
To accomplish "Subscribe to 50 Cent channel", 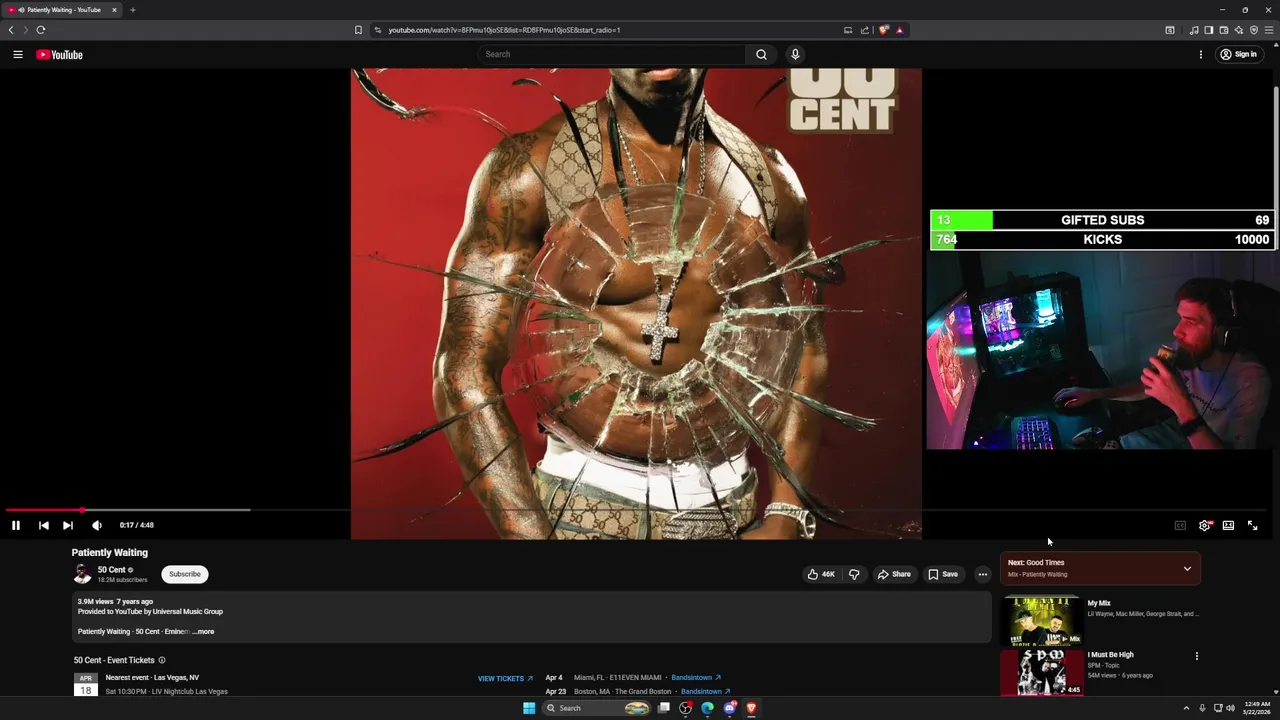I will pyautogui.click(x=185, y=574).
